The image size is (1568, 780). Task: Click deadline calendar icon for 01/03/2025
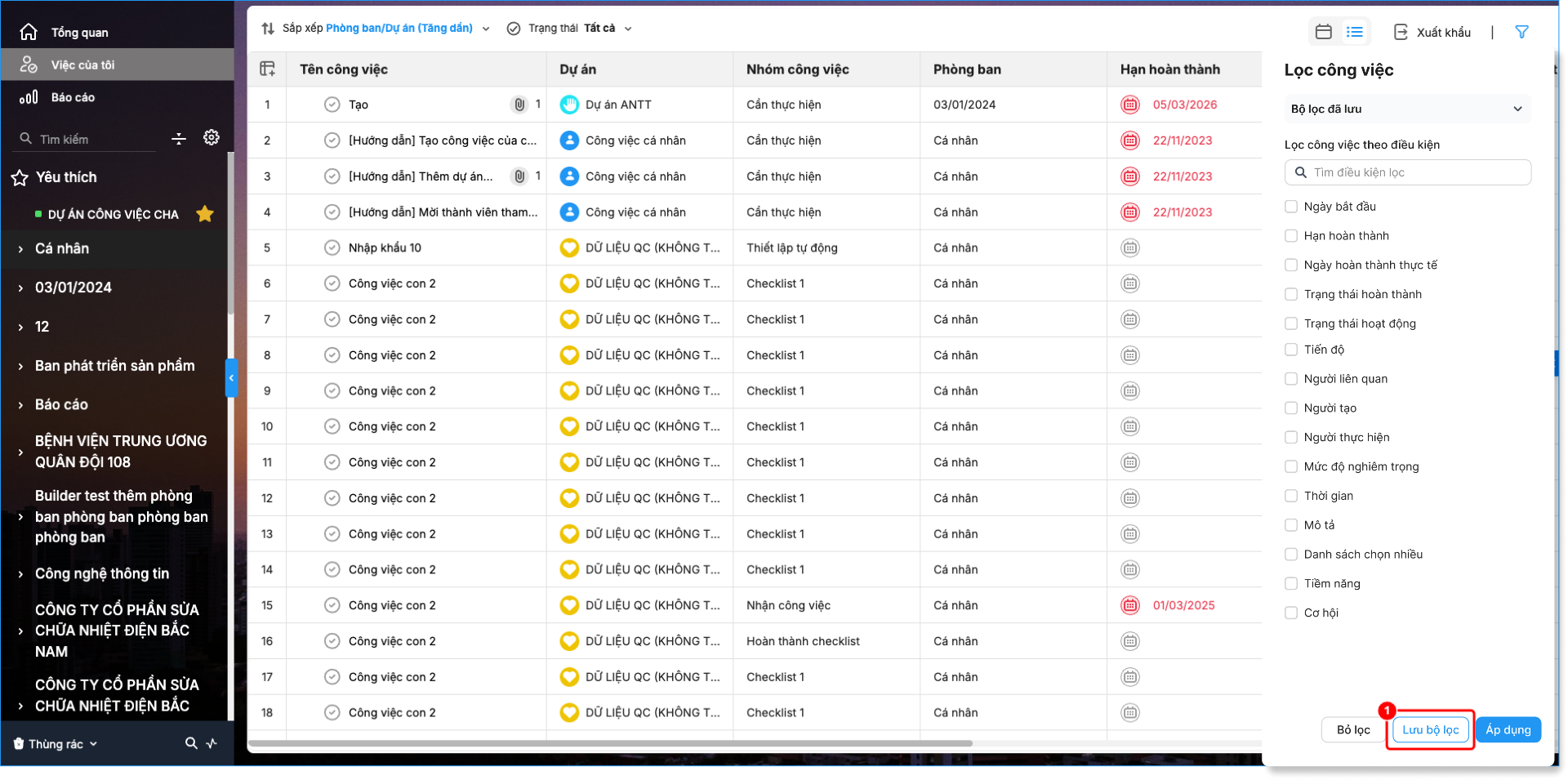pos(1130,605)
